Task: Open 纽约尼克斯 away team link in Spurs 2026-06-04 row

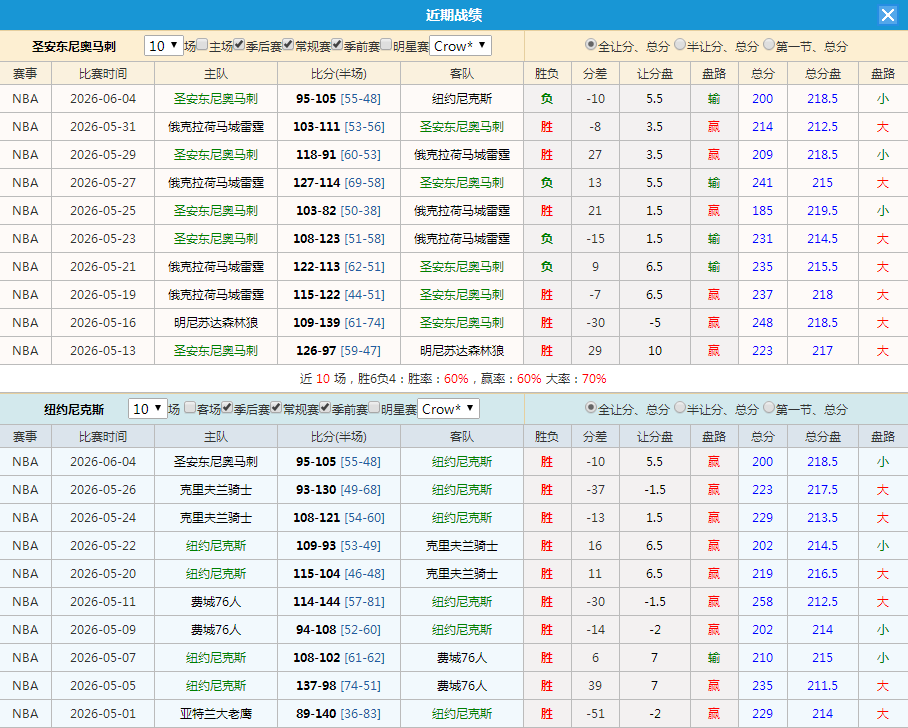Action: [462, 99]
